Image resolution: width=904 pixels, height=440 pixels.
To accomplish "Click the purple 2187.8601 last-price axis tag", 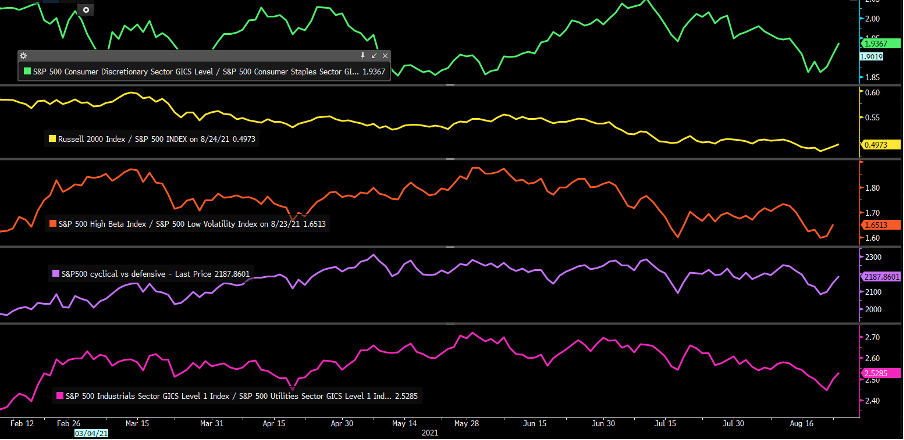I will point(881,277).
